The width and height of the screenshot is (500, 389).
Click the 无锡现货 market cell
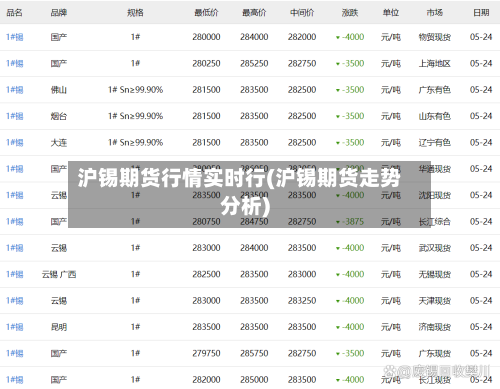pos(435,274)
